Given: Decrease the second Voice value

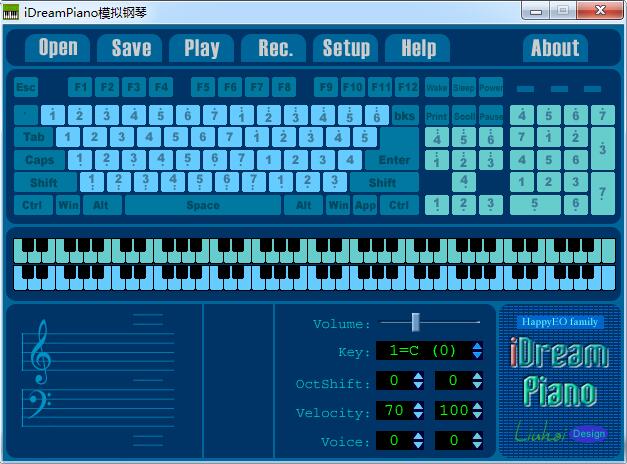Looking at the screenshot, I should pos(477,445).
